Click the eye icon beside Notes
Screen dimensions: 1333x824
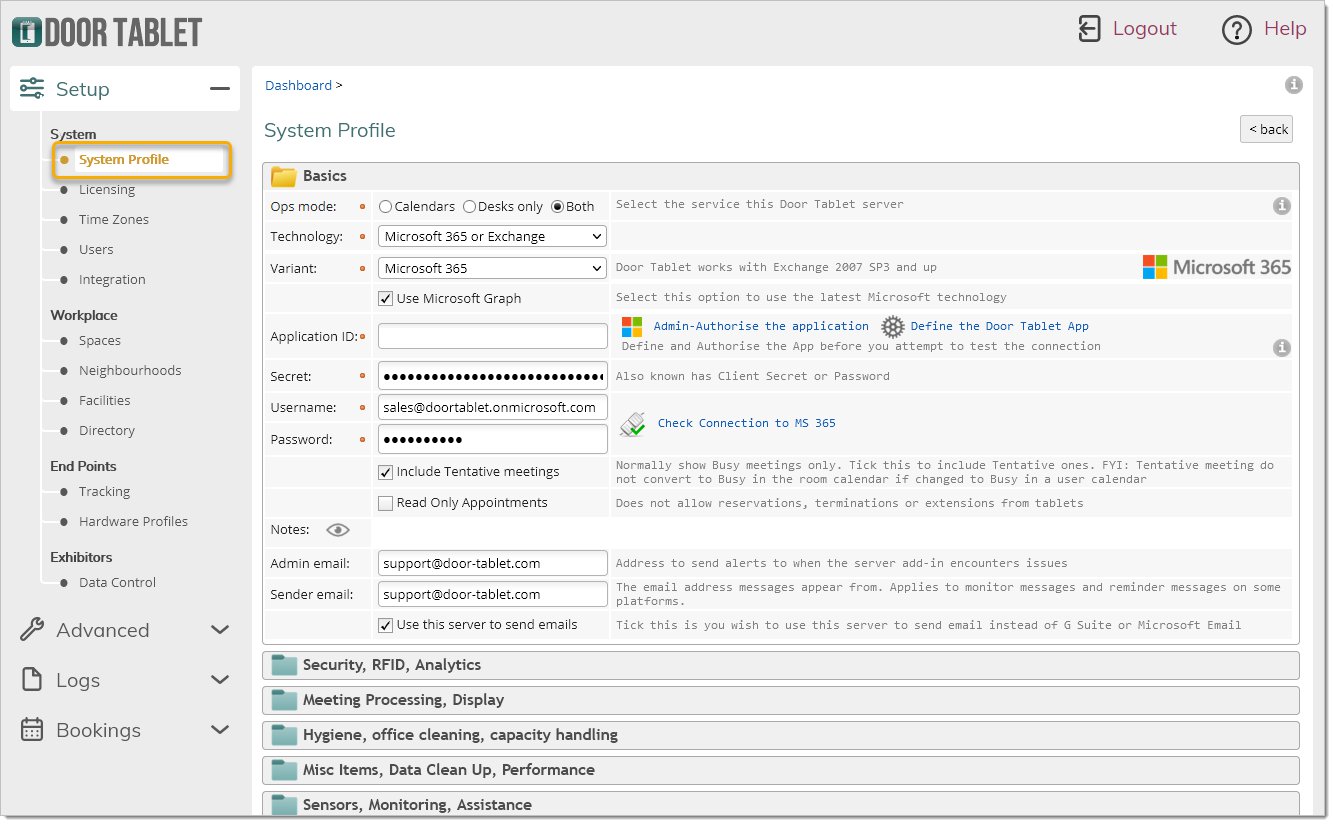click(338, 531)
